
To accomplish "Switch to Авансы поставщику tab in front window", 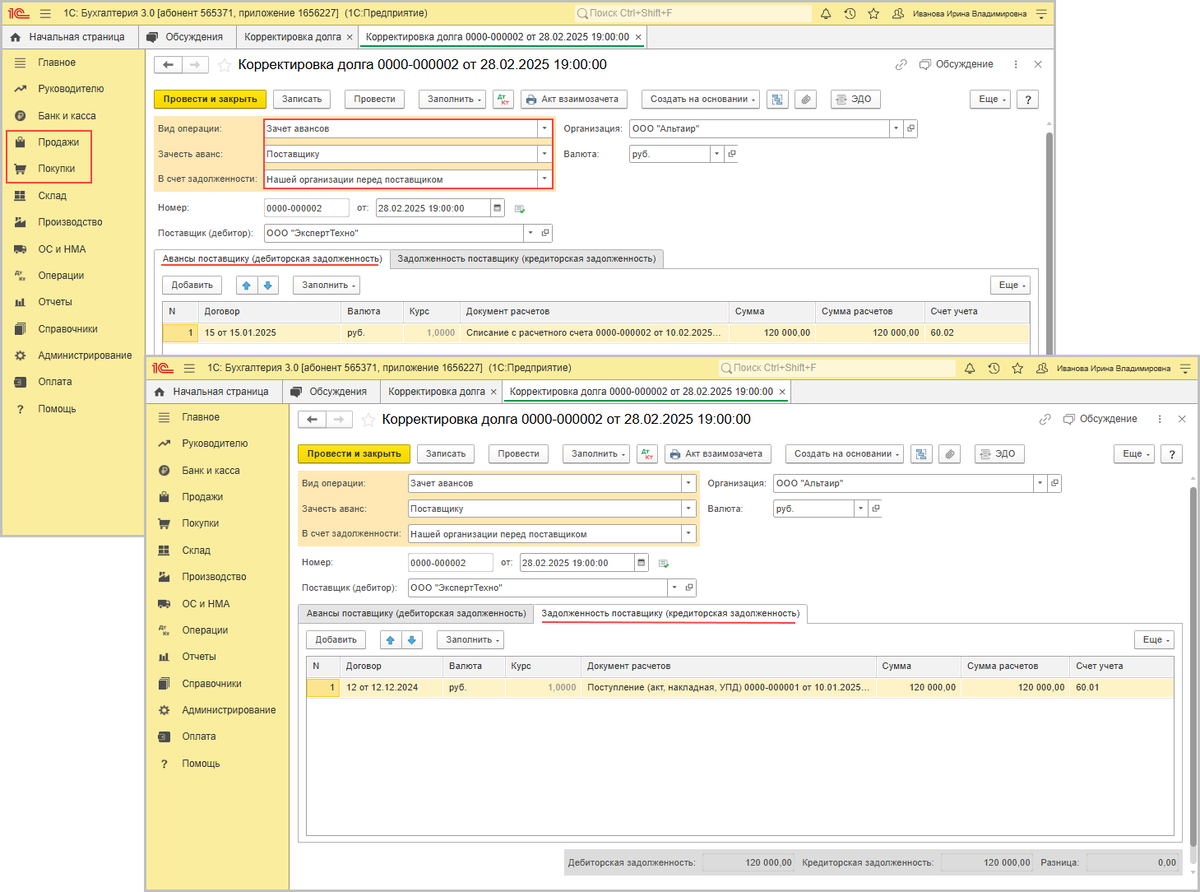I will point(416,612).
